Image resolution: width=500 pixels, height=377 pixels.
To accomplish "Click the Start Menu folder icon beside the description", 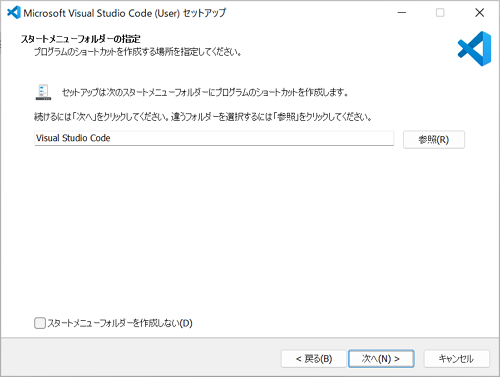I will pos(43,92).
